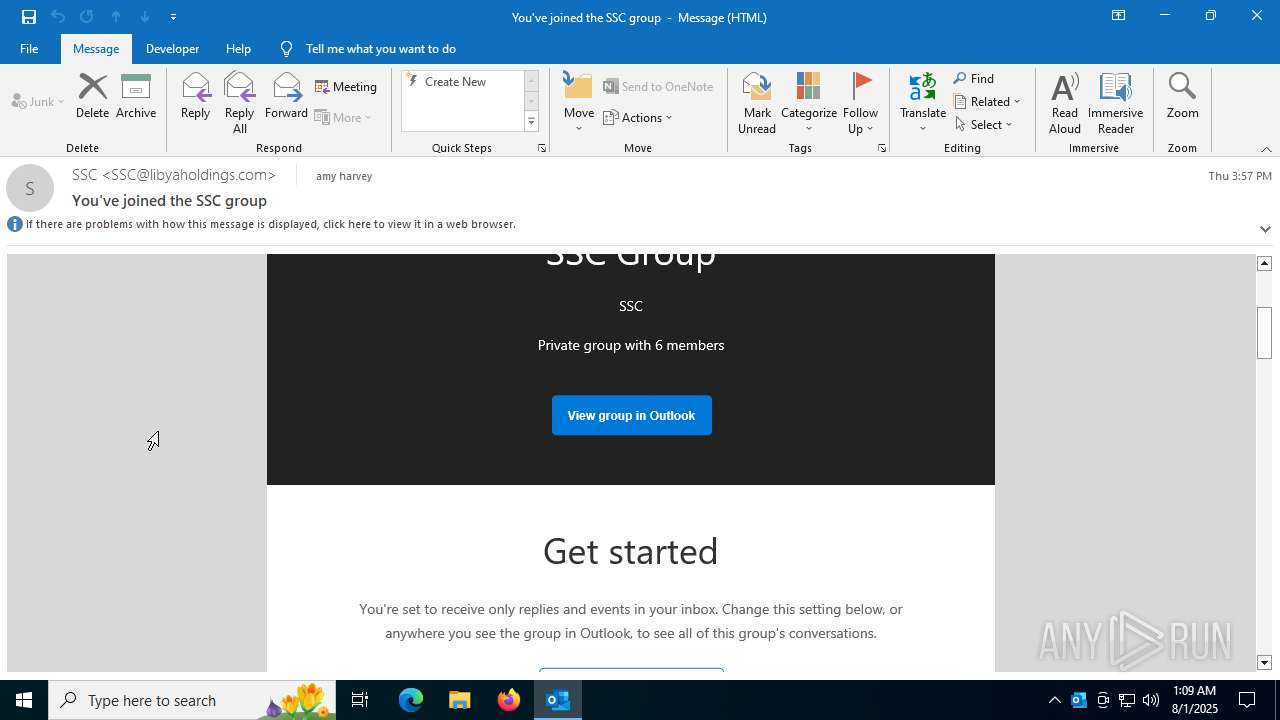Viewport: 1280px width, 720px height.
Task: Reply with a Meeting
Action: 346,87
